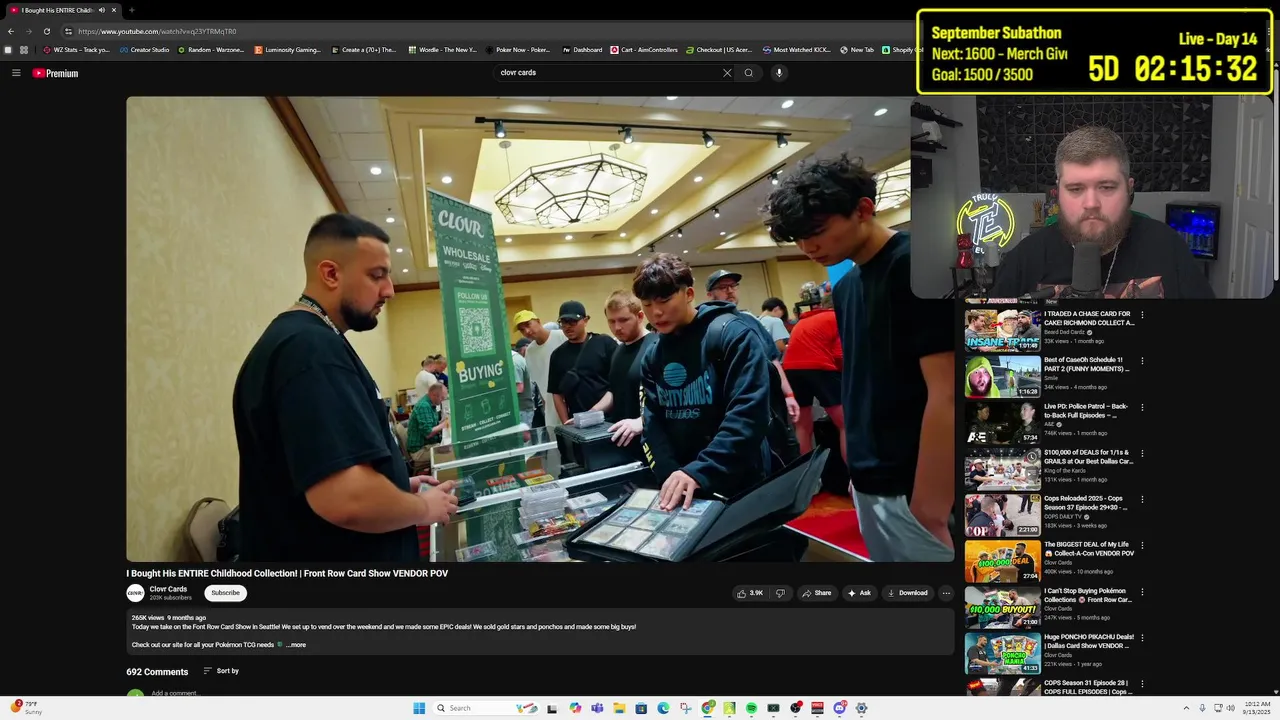Like the video with thumbs up
The height and width of the screenshot is (720, 1280).
click(x=750, y=593)
